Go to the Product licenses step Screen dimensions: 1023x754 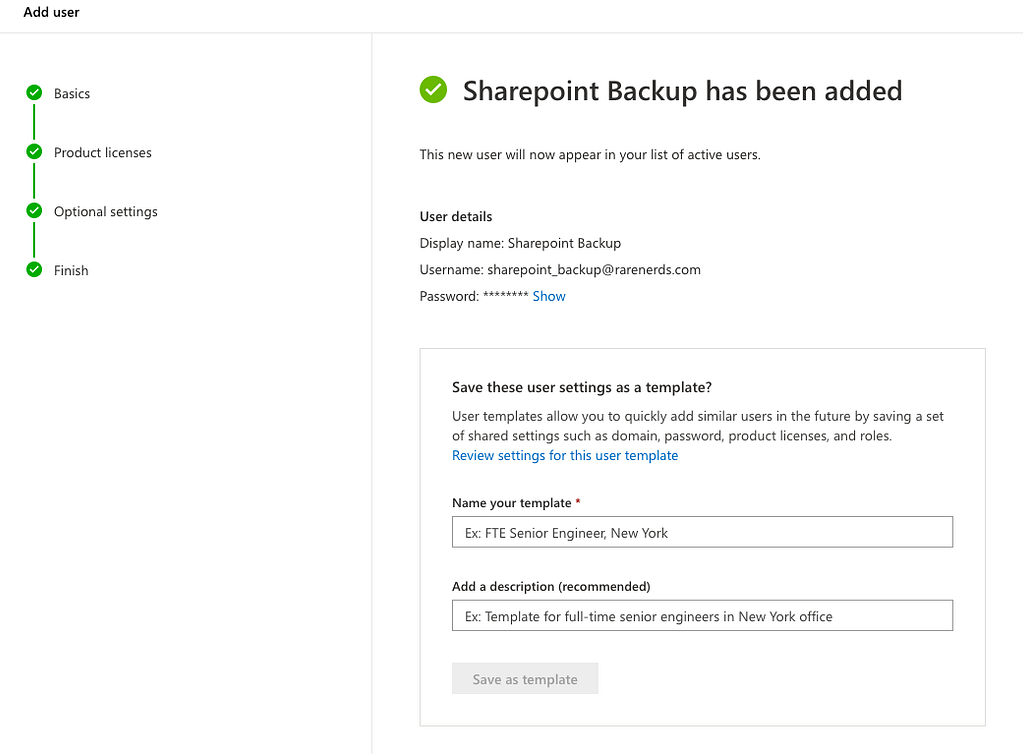[102, 153]
